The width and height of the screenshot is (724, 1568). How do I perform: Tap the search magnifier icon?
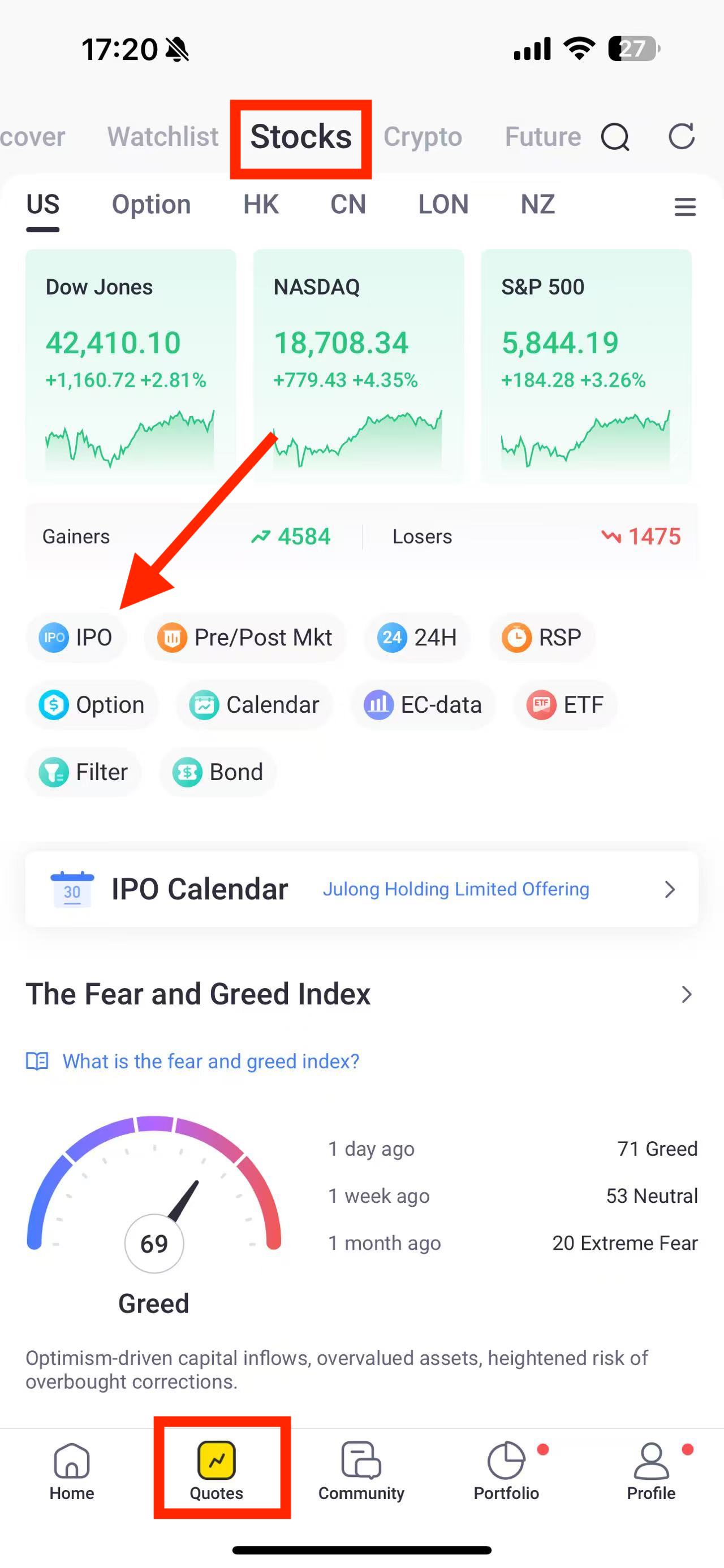(x=615, y=136)
